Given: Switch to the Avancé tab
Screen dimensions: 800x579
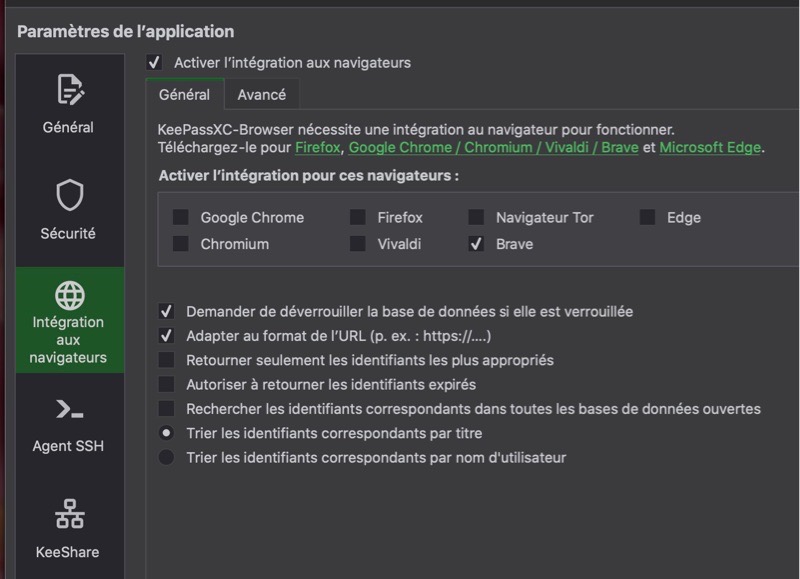Looking at the screenshot, I should point(261,95).
